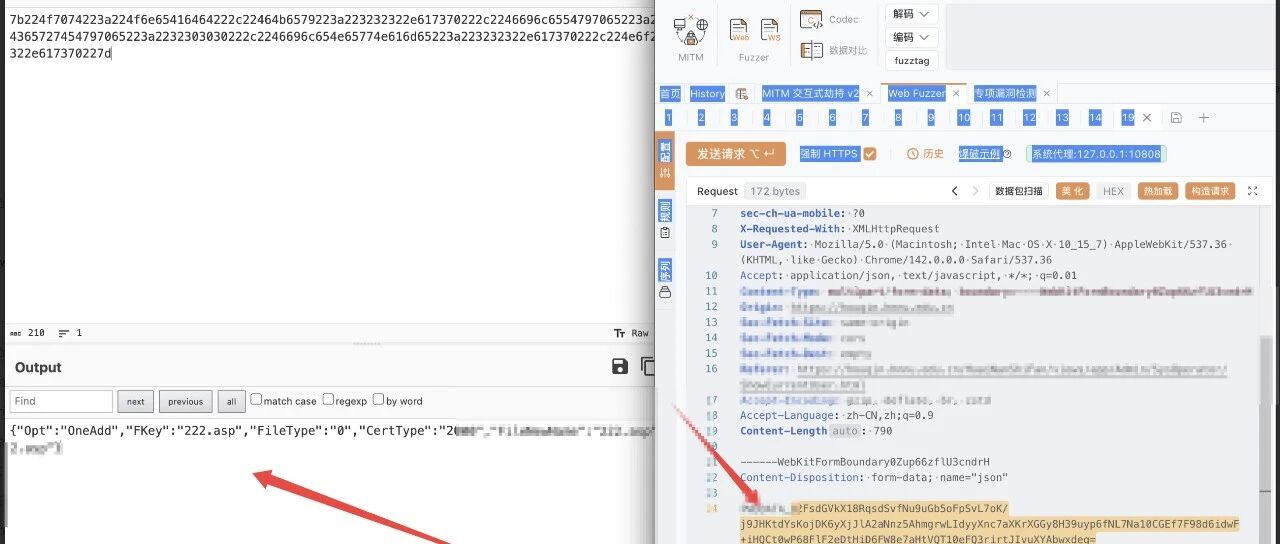
Task: Open 历史 history clock button
Action: tap(925, 154)
